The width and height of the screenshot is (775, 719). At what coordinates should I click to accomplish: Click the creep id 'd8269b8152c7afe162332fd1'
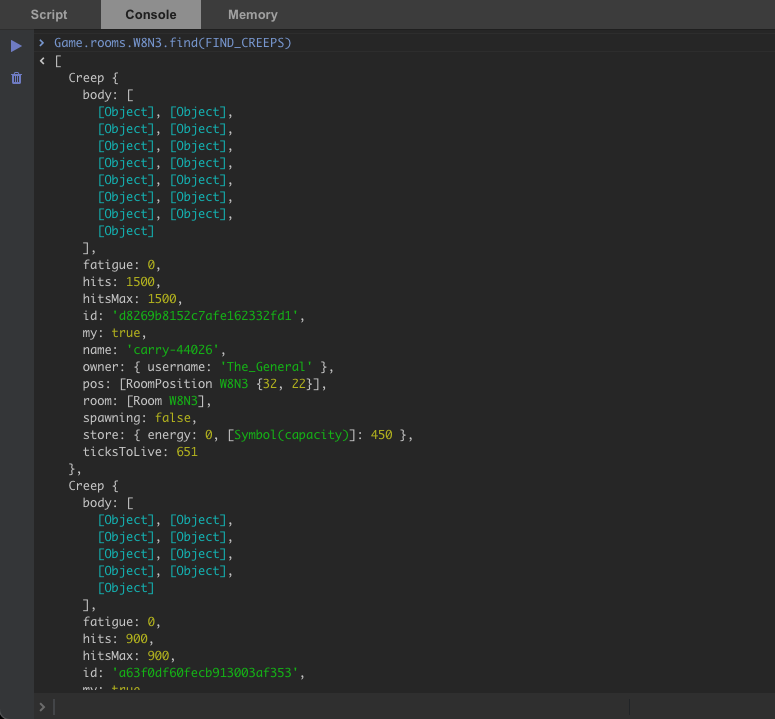[x=206, y=316]
